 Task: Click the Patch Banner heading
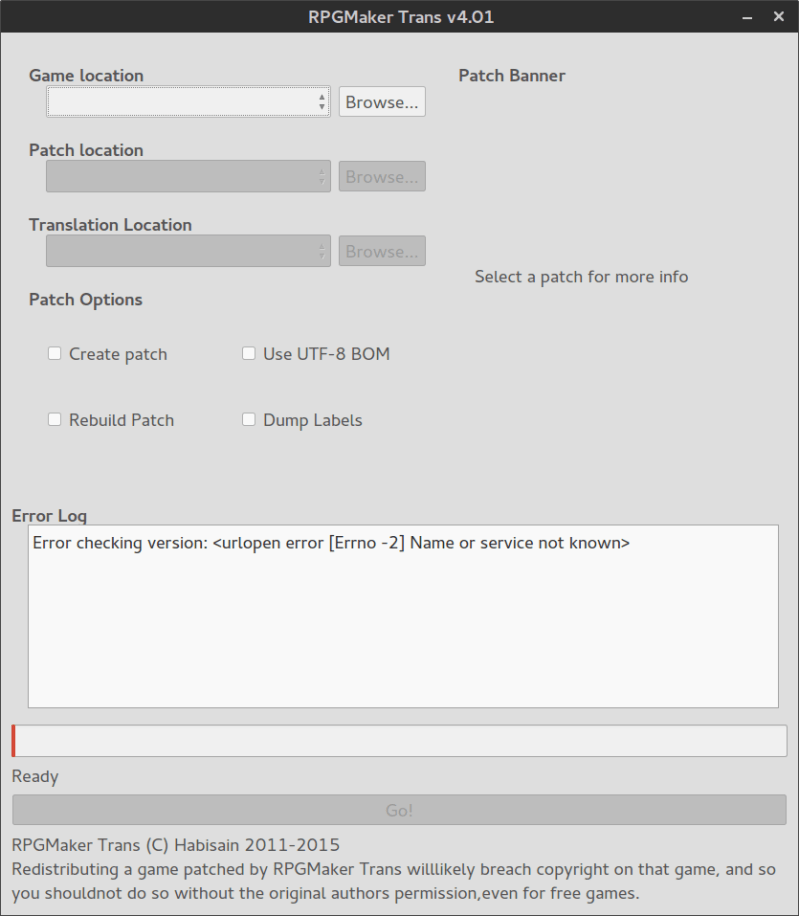click(x=512, y=75)
